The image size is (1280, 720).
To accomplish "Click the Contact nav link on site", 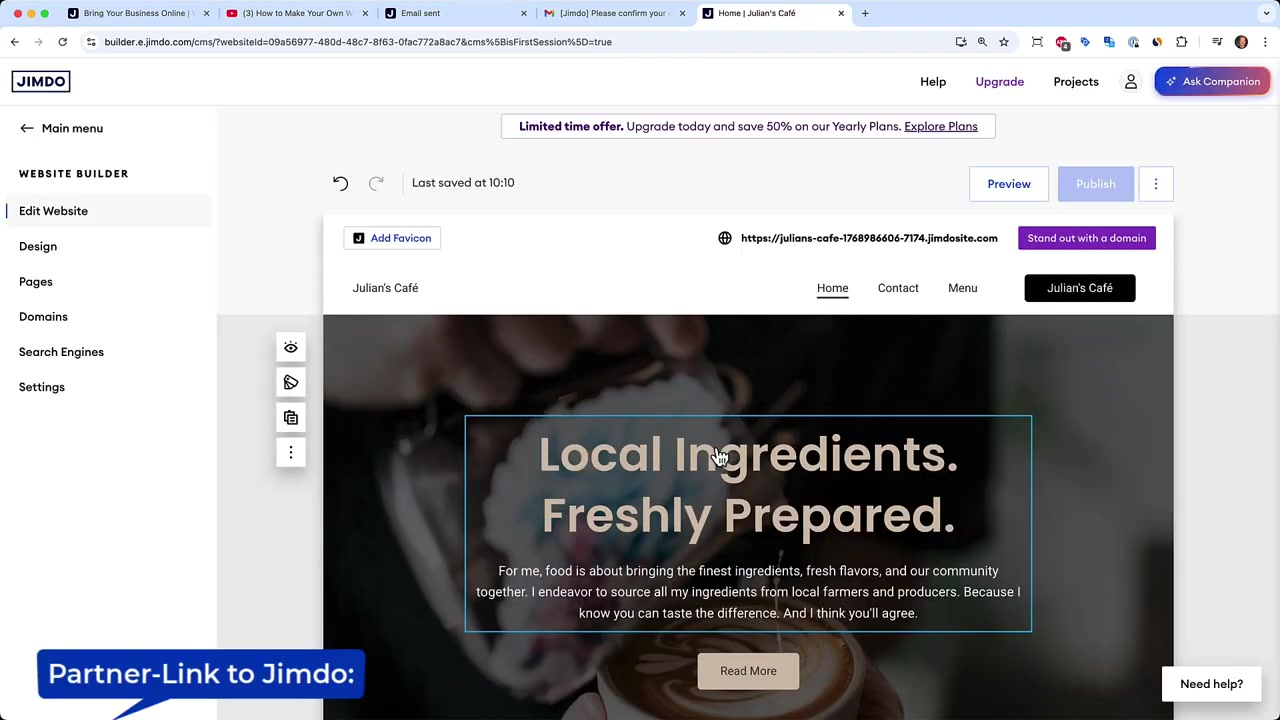I will [898, 288].
